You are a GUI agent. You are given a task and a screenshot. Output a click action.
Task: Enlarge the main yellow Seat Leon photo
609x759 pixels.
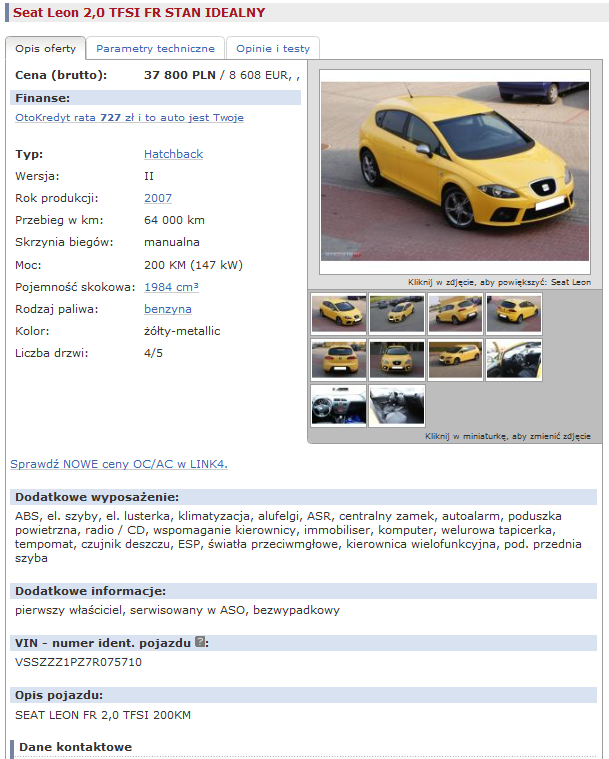click(455, 171)
